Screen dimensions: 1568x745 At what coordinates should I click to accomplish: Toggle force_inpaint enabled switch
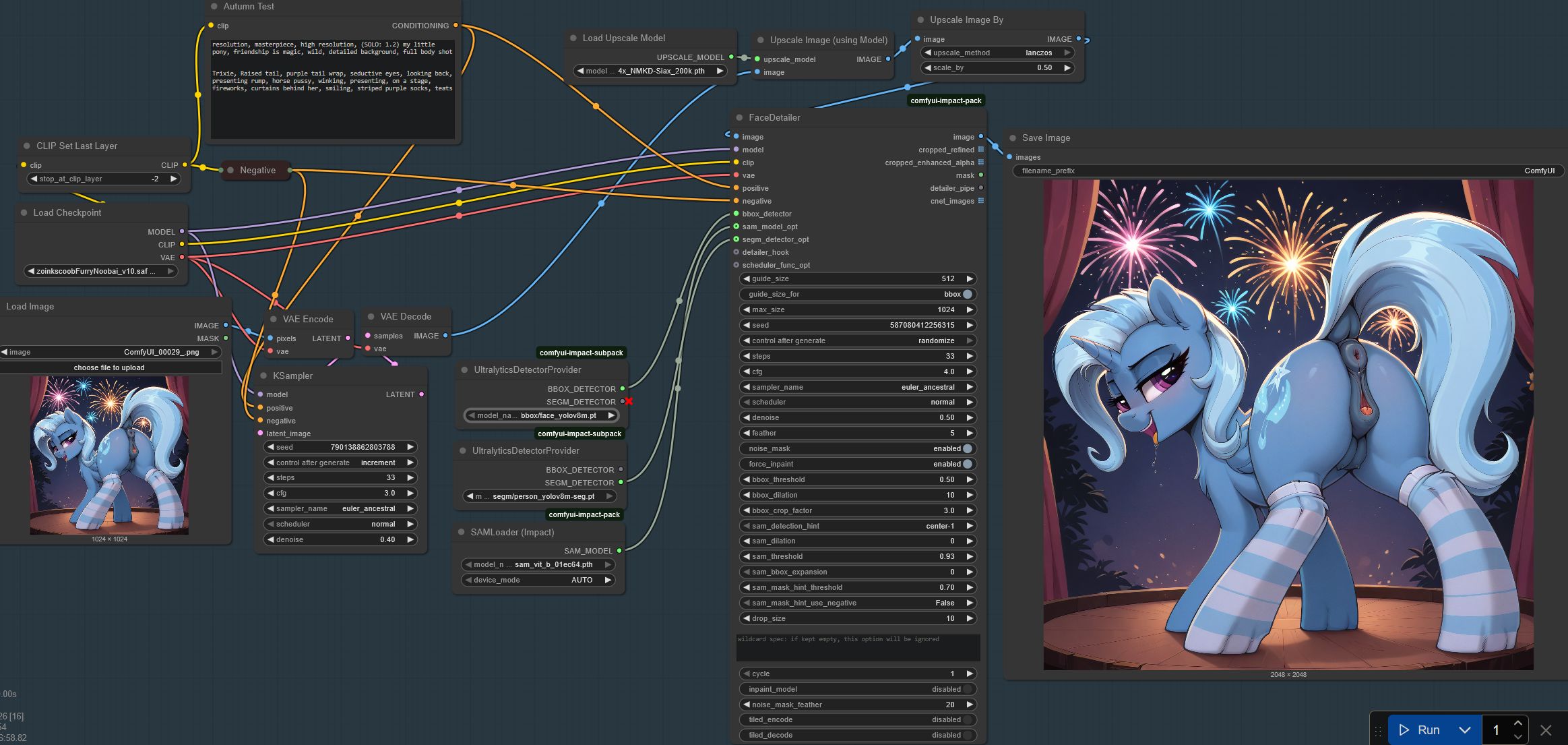coord(968,465)
